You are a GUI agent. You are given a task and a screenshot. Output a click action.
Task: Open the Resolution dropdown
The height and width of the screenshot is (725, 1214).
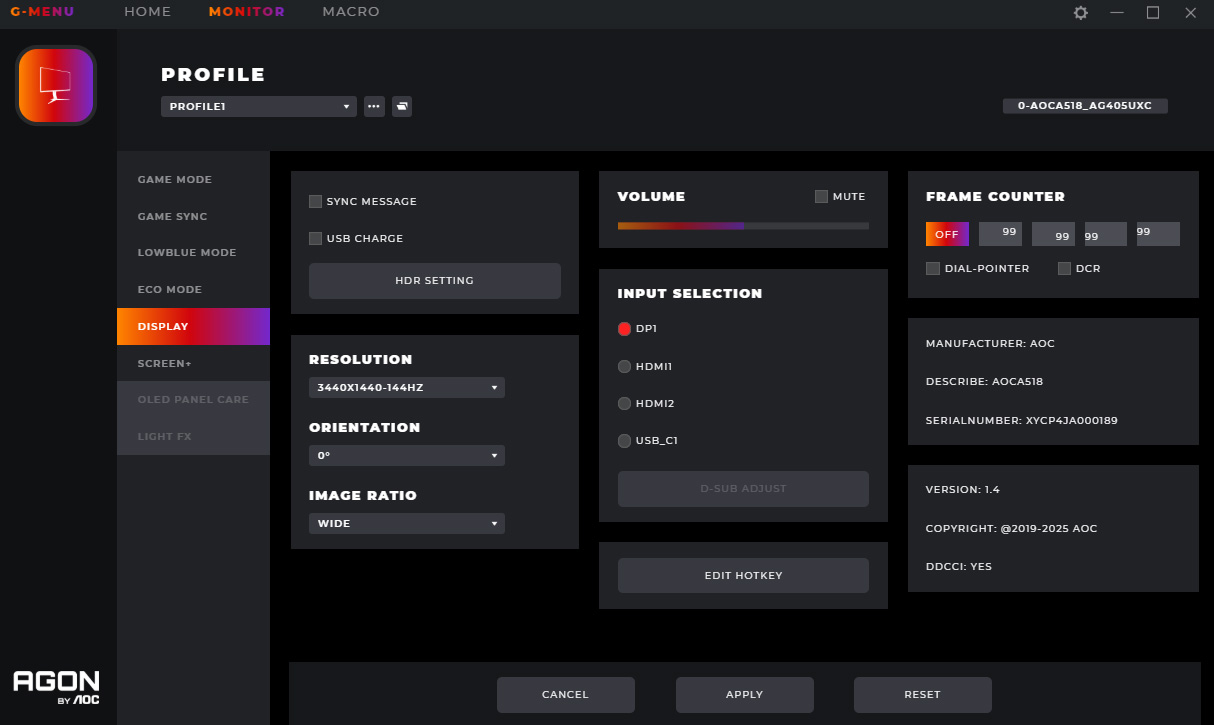point(406,387)
